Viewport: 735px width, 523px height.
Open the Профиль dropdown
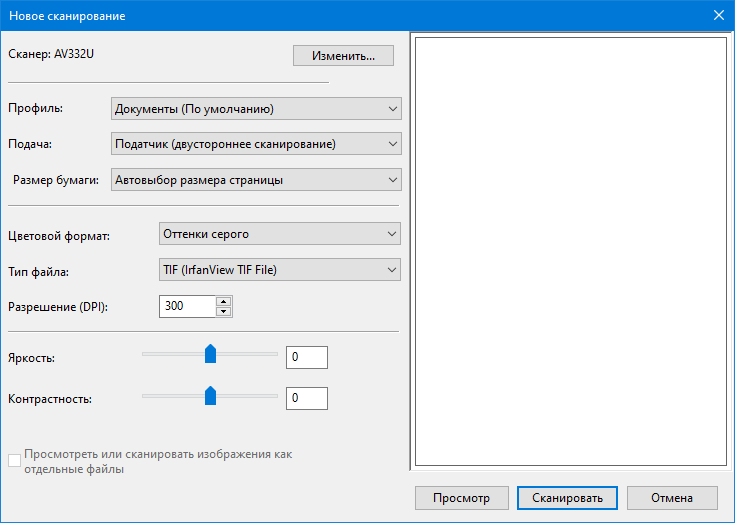point(256,109)
